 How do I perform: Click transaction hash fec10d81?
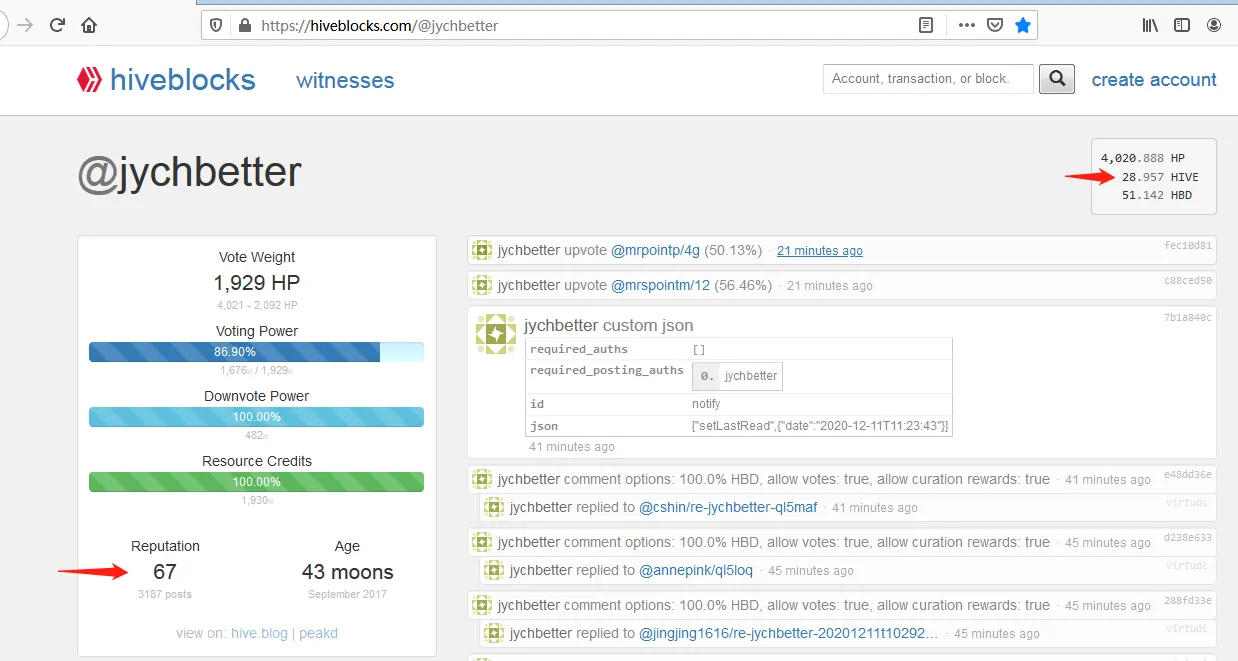tap(1188, 245)
